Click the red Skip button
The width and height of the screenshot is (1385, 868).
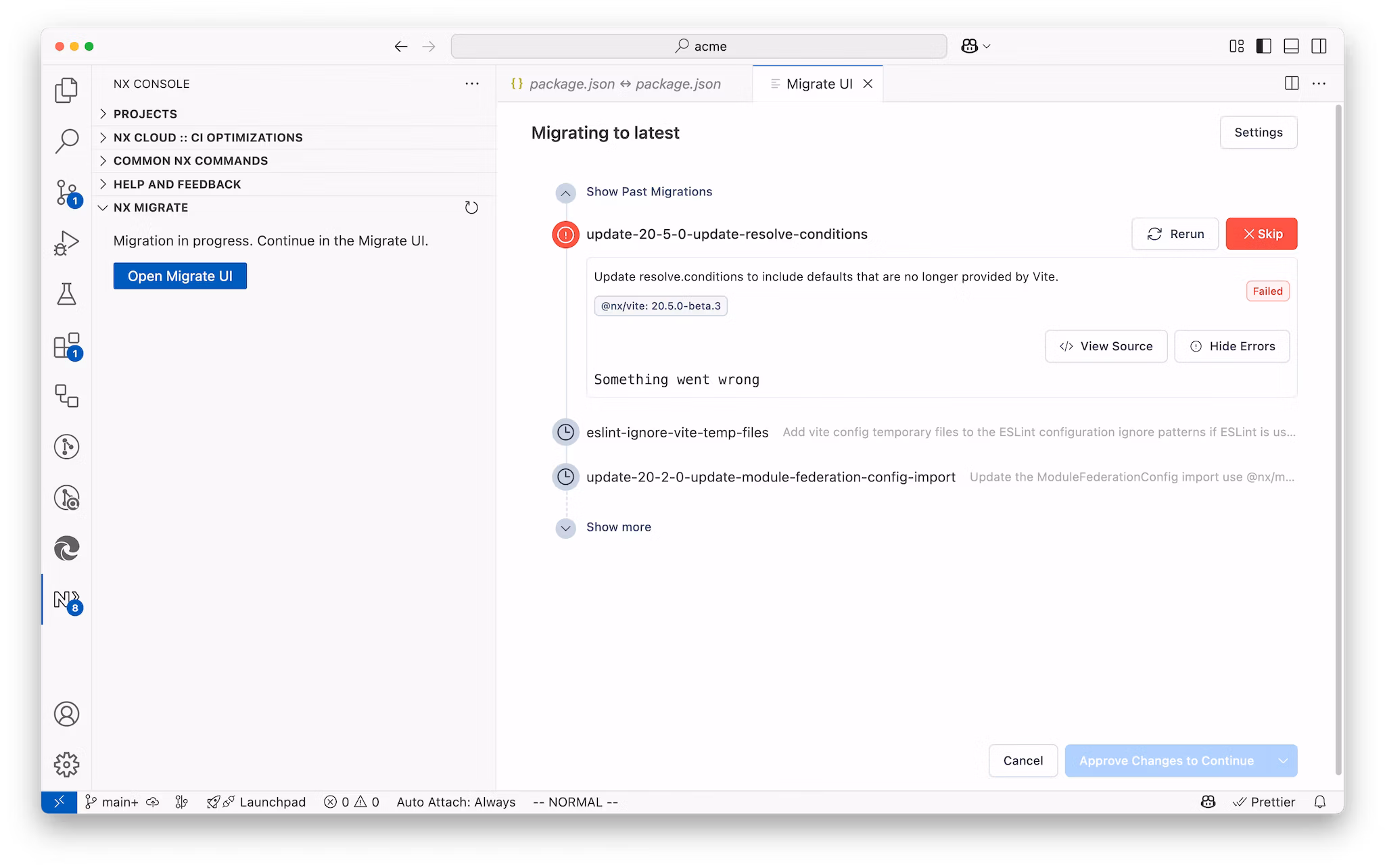[1261, 234]
